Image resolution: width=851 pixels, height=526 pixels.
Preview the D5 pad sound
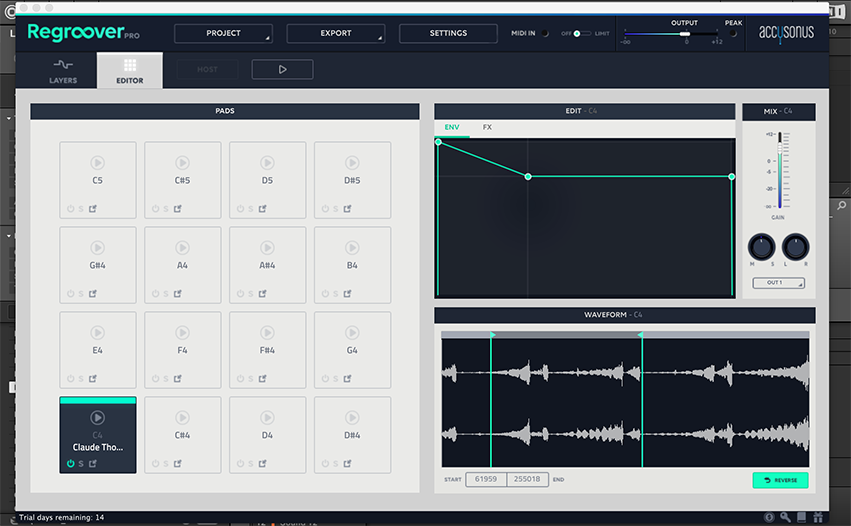267,162
